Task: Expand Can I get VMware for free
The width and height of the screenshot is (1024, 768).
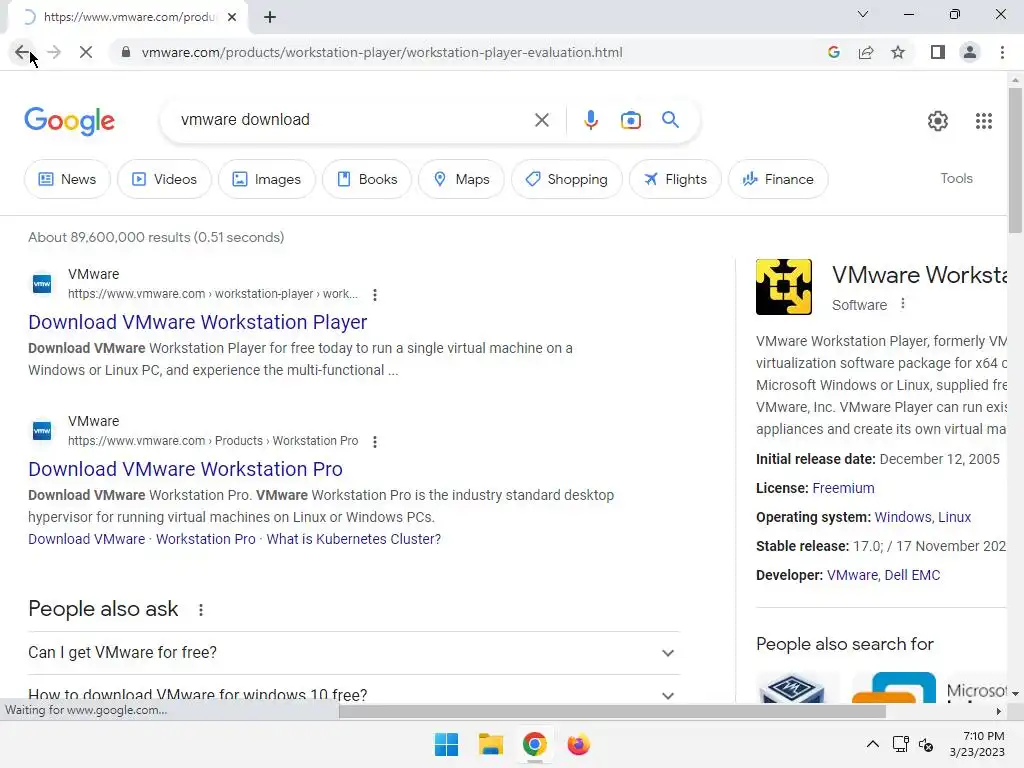Action: 353,652
